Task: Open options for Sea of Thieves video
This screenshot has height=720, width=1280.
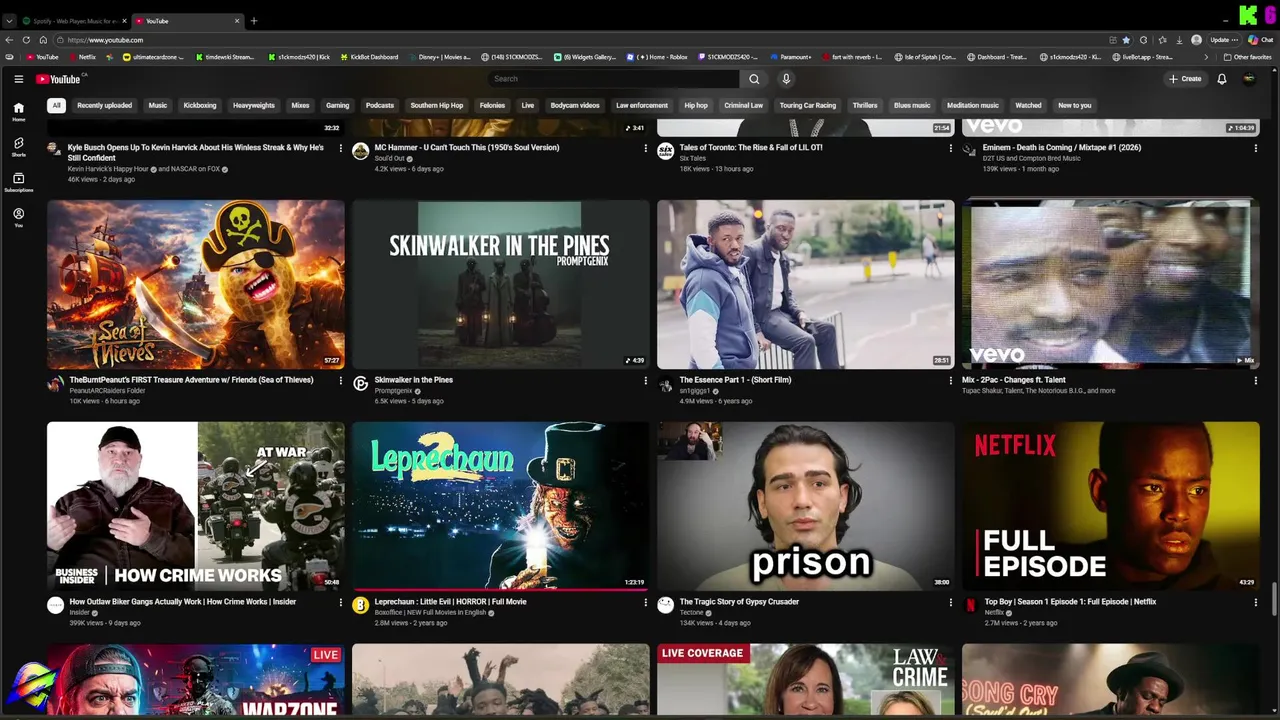Action: [x=340, y=380]
